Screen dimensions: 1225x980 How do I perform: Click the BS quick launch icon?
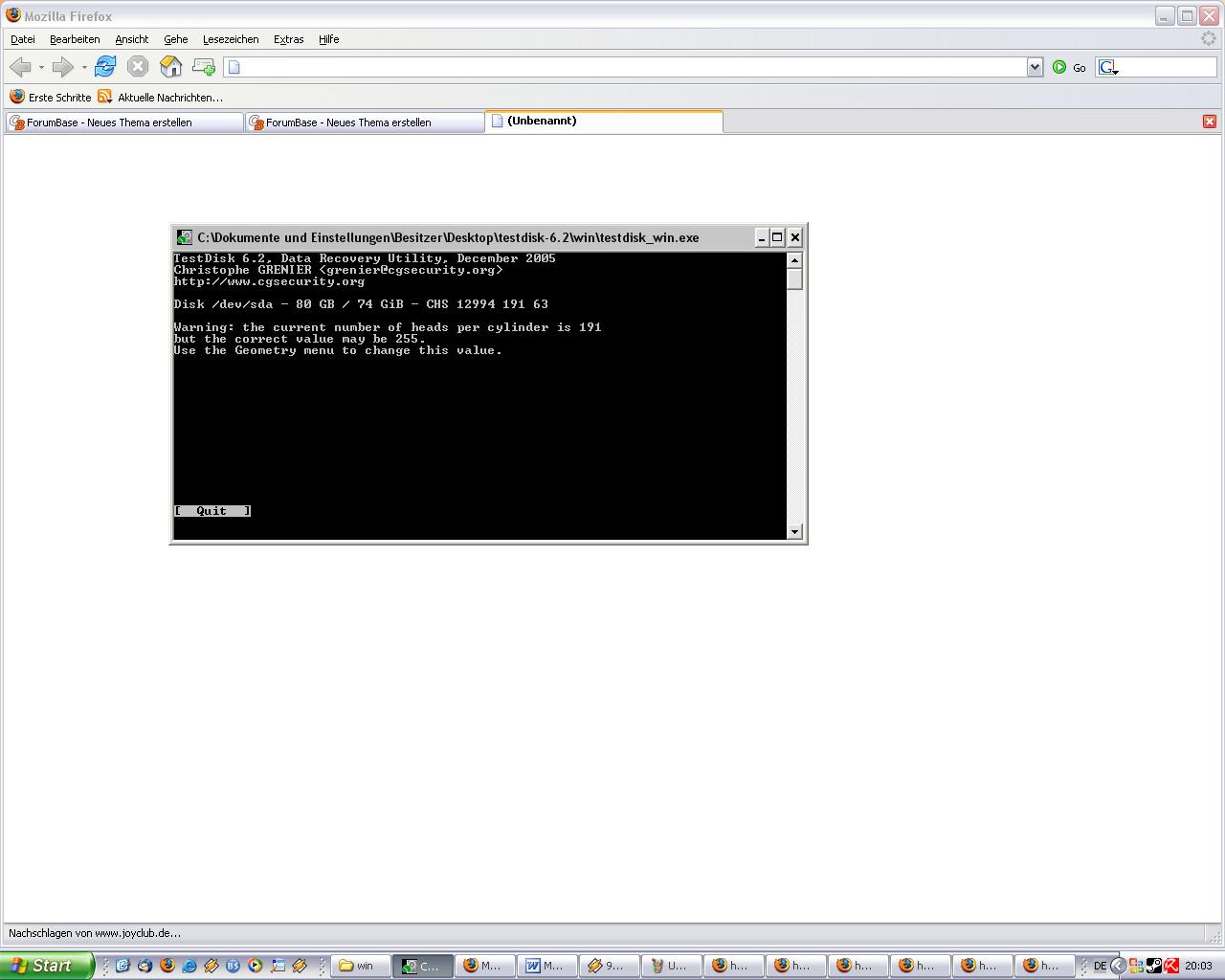pos(233,966)
